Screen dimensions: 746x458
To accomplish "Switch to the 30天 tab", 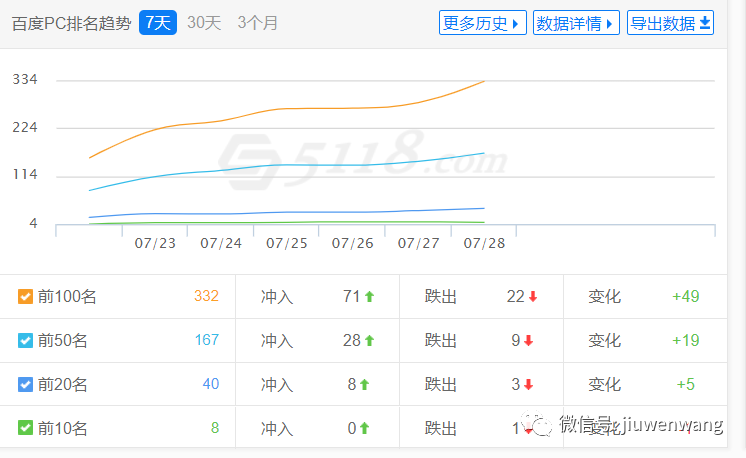I will [x=204, y=23].
